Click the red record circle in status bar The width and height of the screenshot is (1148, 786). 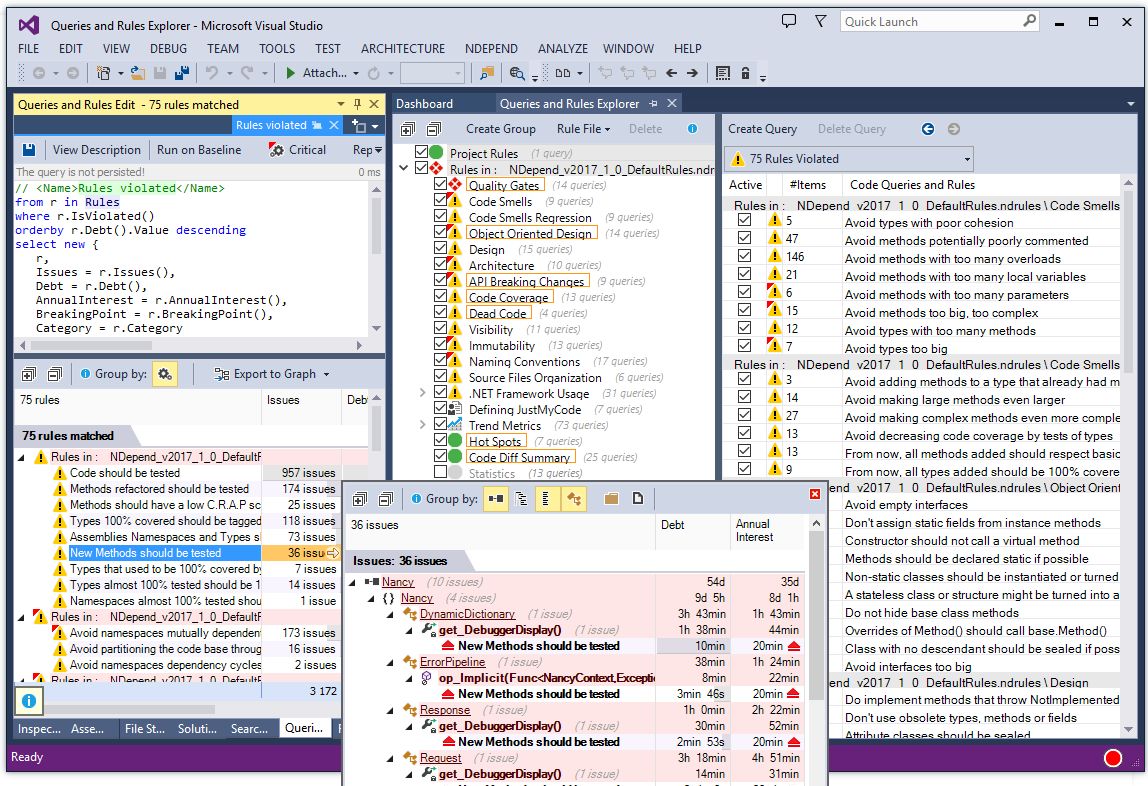tap(1113, 758)
